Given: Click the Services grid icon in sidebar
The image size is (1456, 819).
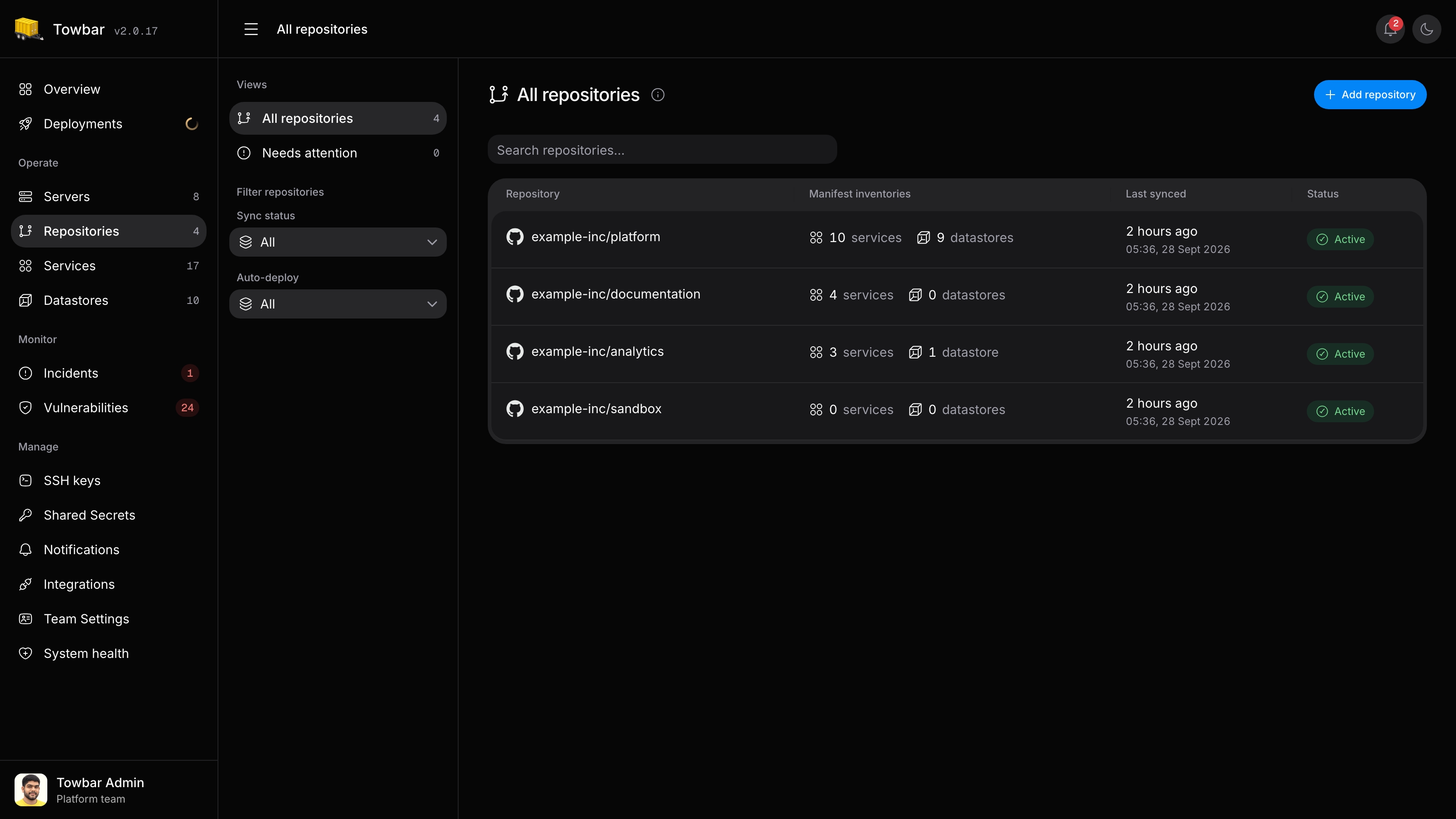Looking at the screenshot, I should (25, 266).
